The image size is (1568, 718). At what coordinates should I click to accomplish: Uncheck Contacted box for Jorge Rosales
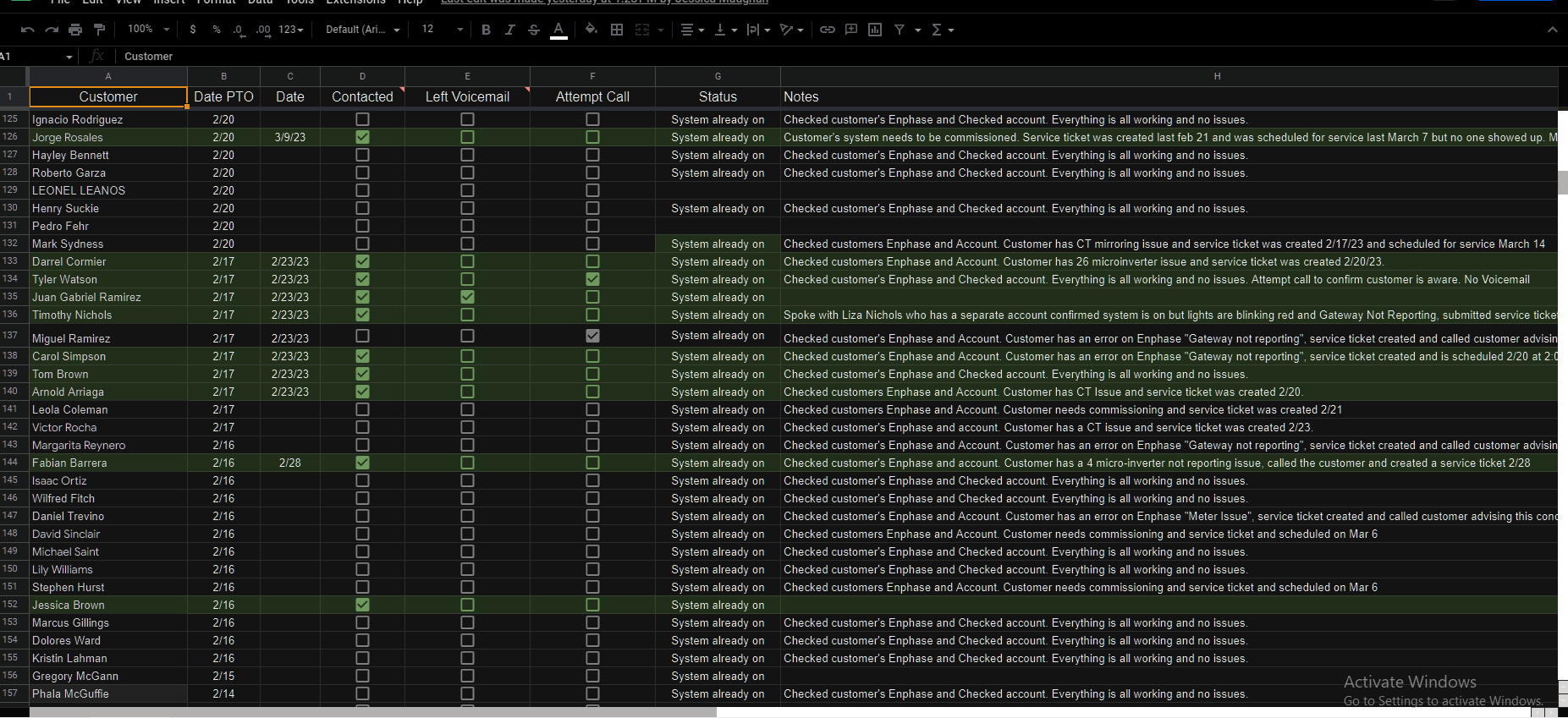[x=362, y=137]
